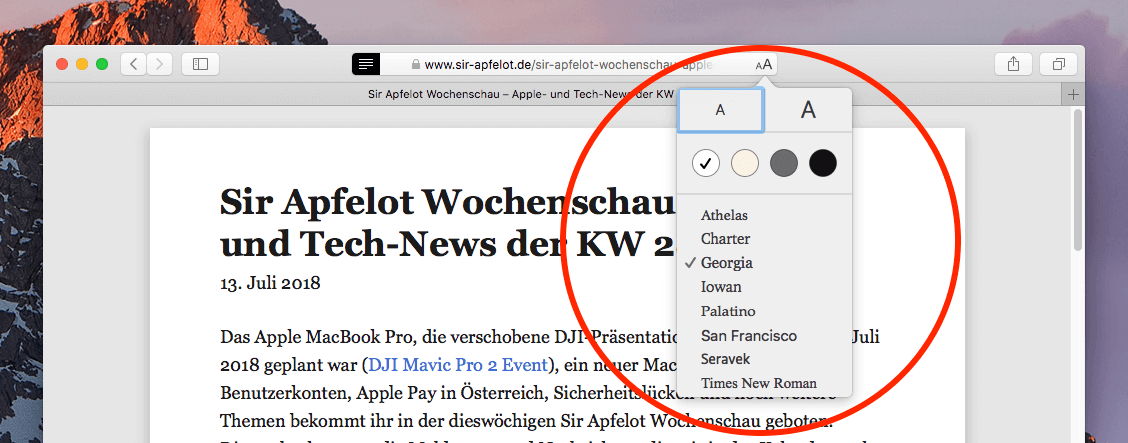Set the font to Times New Roman
This screenshot has width=1128, height=443.
coord(758,383)
